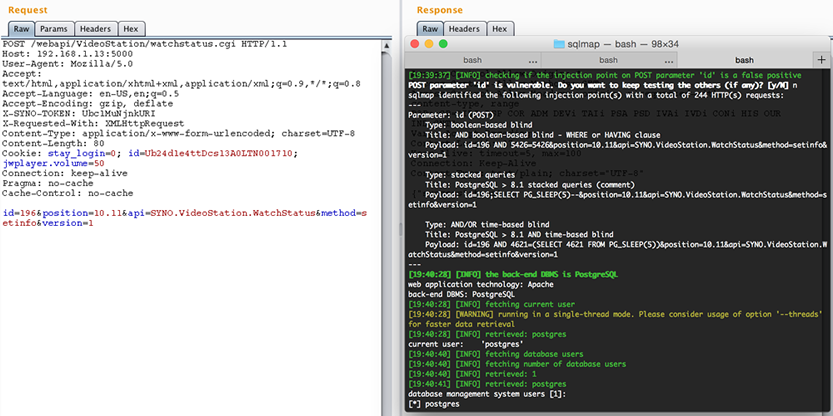Screen dimensions: 833x416
Task: Click '[INFO] retrieved: 1' terminal line
Action: pyautogui.click(x=474, y=374)
